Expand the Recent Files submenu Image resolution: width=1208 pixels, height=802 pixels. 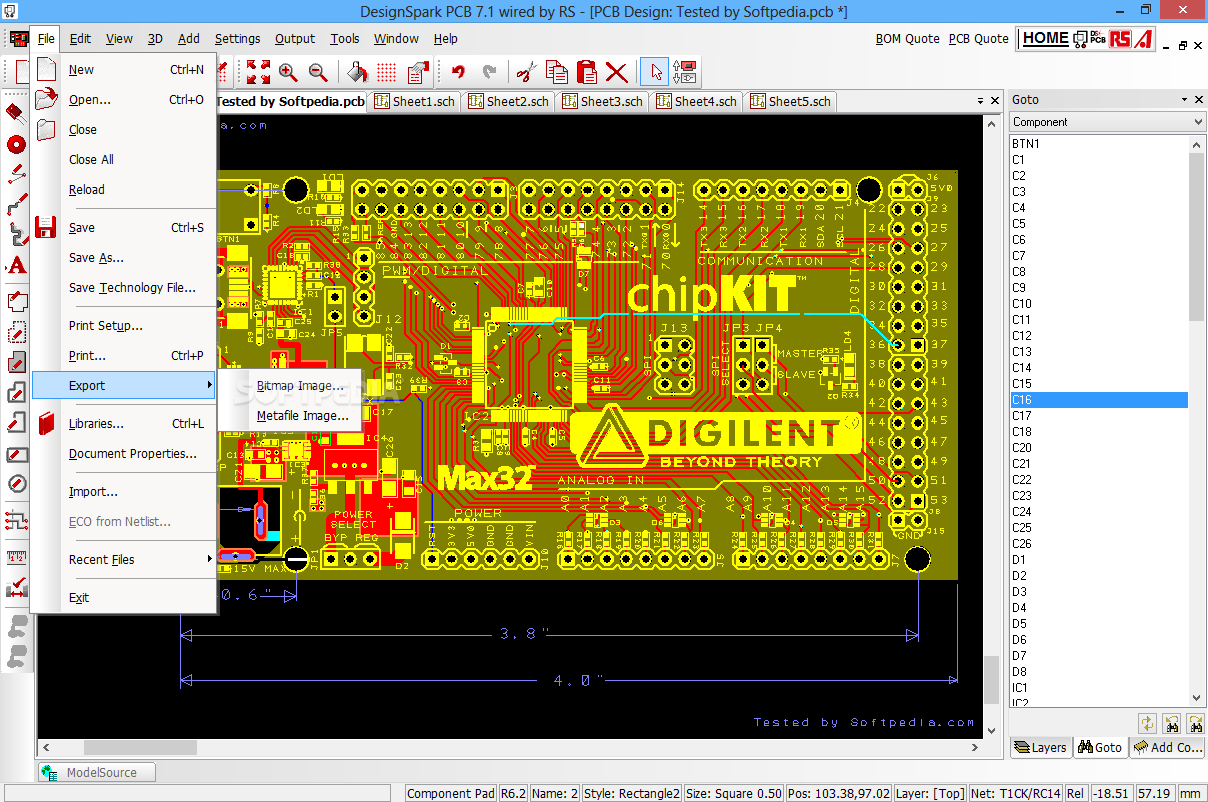123,560
